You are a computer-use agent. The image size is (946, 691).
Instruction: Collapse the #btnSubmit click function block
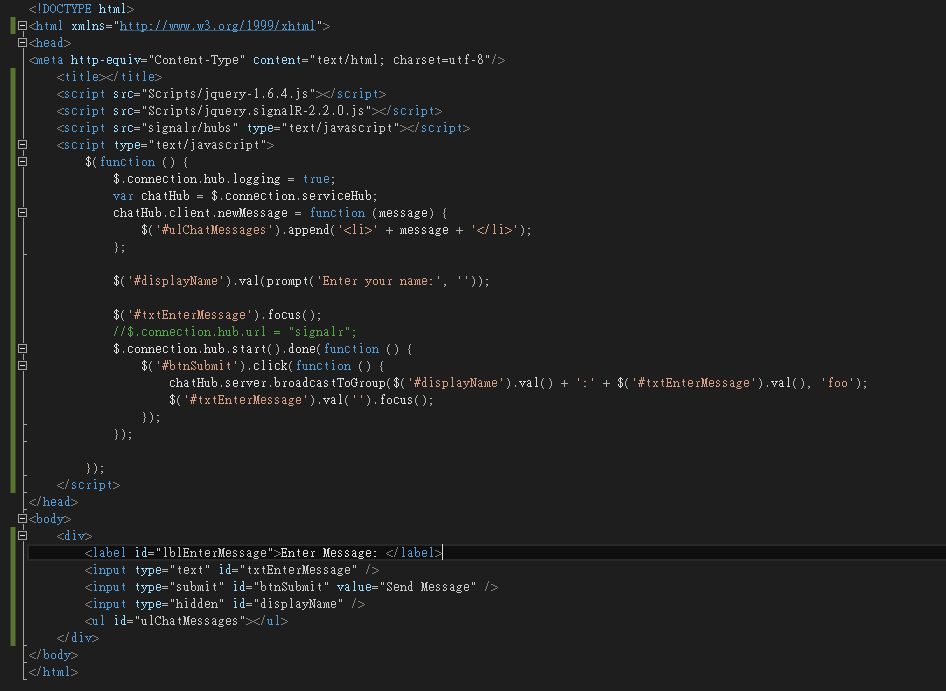tap(22, 366)
